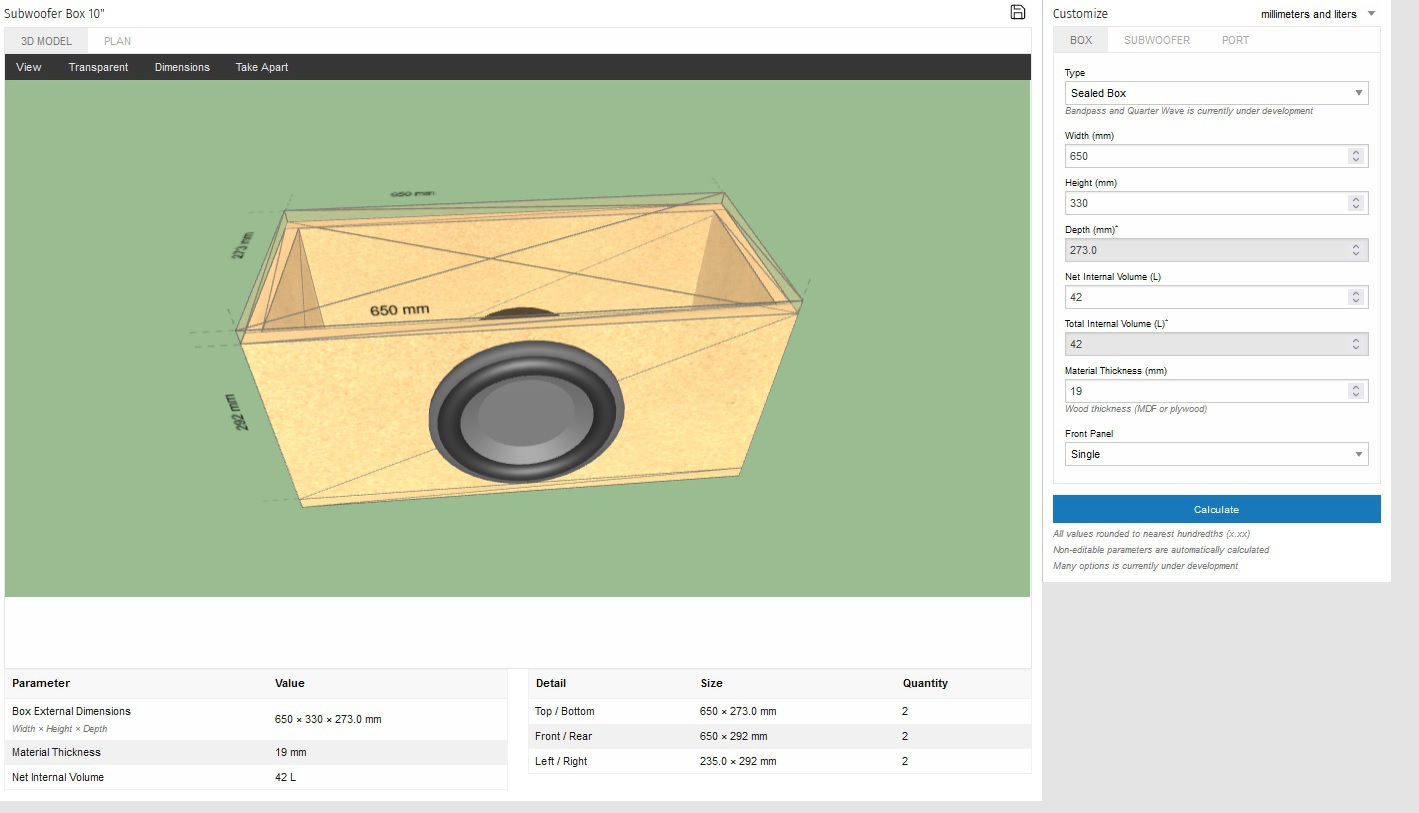Open the PORT tab
This screenshot has width=1419, height=813.
point(1235,40)
